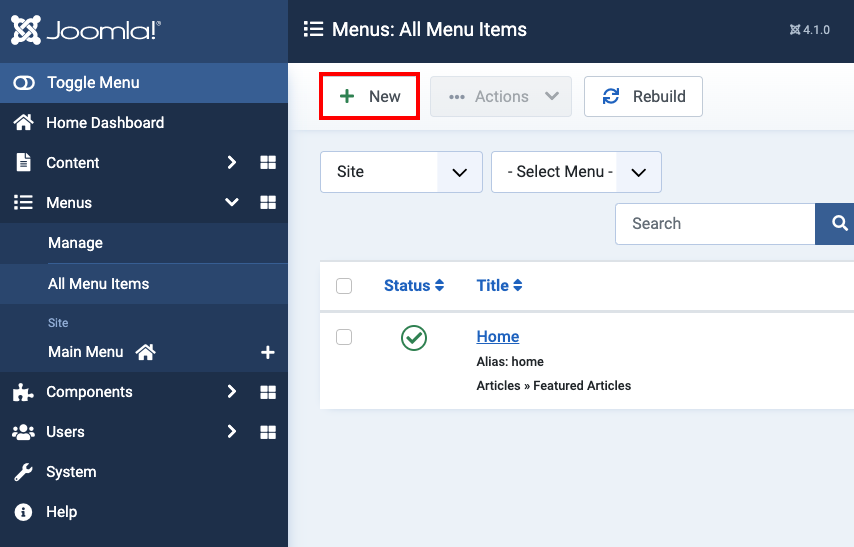Click the page title list icon
The width and height of the screenshot is (854, 547).
click(313, 29)
